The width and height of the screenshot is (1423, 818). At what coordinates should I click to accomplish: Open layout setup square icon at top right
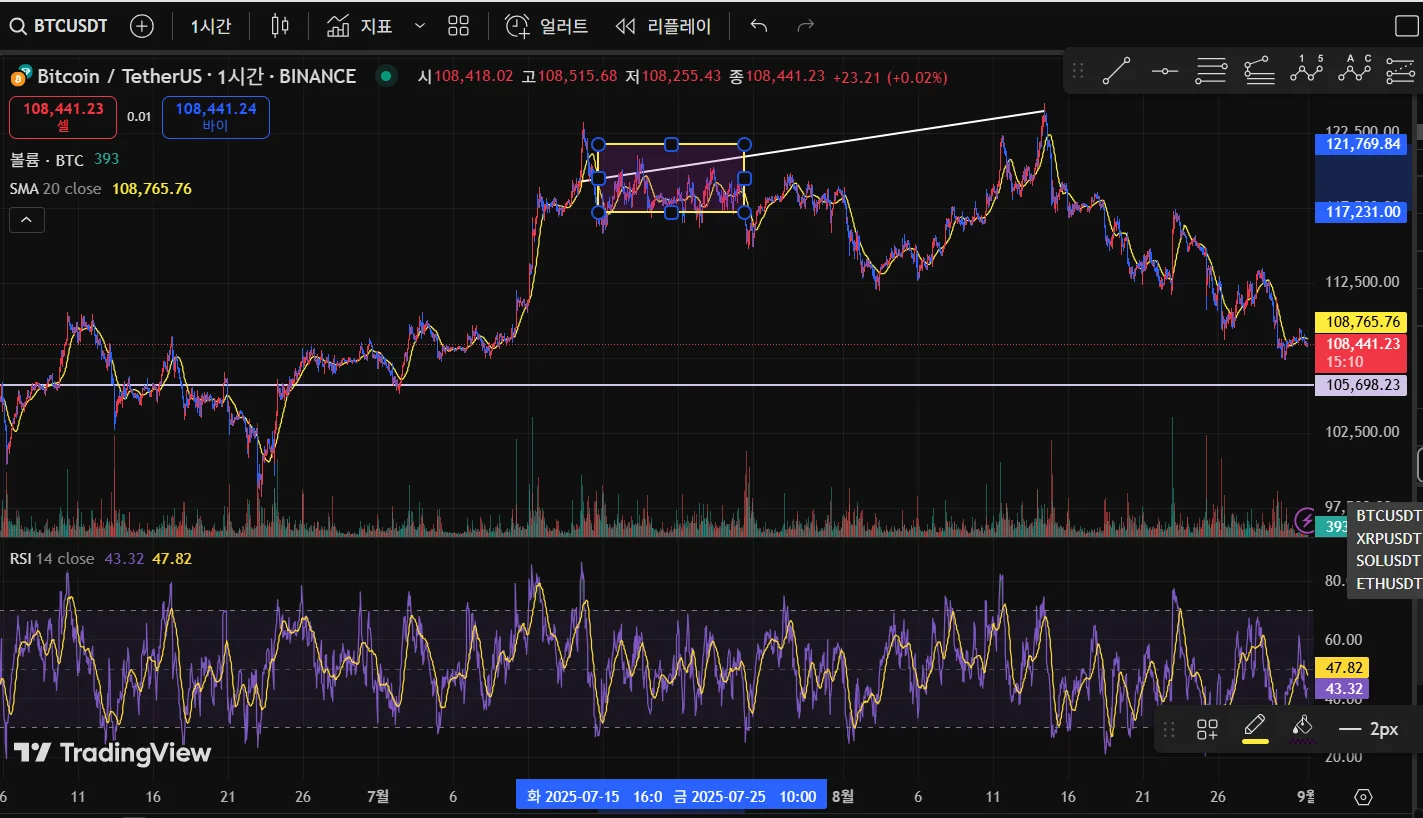click(1406, 26)
